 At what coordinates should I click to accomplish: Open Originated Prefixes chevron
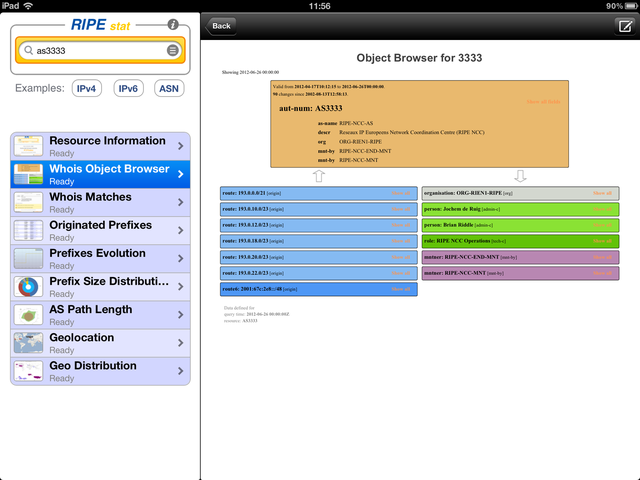click(181, 230)
